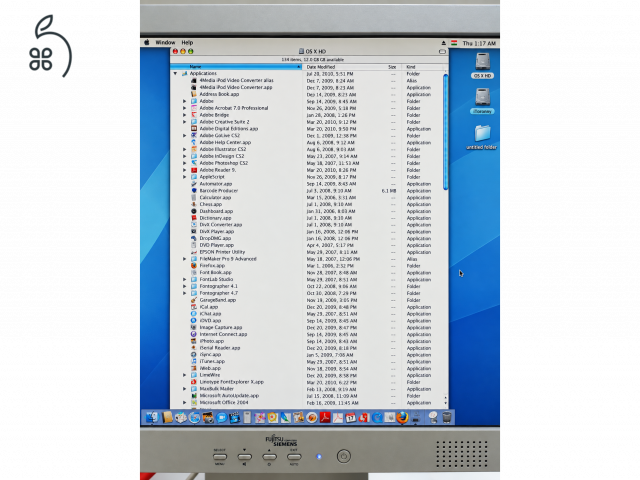Select DivX Player.app row
Screen dimensions: 640x480
click(306, 231)
